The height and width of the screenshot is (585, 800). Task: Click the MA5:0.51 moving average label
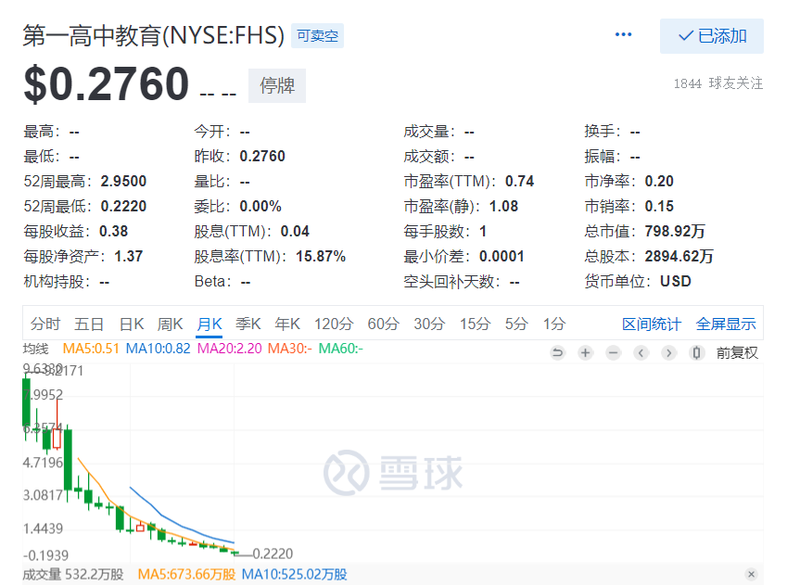[91, 349]
